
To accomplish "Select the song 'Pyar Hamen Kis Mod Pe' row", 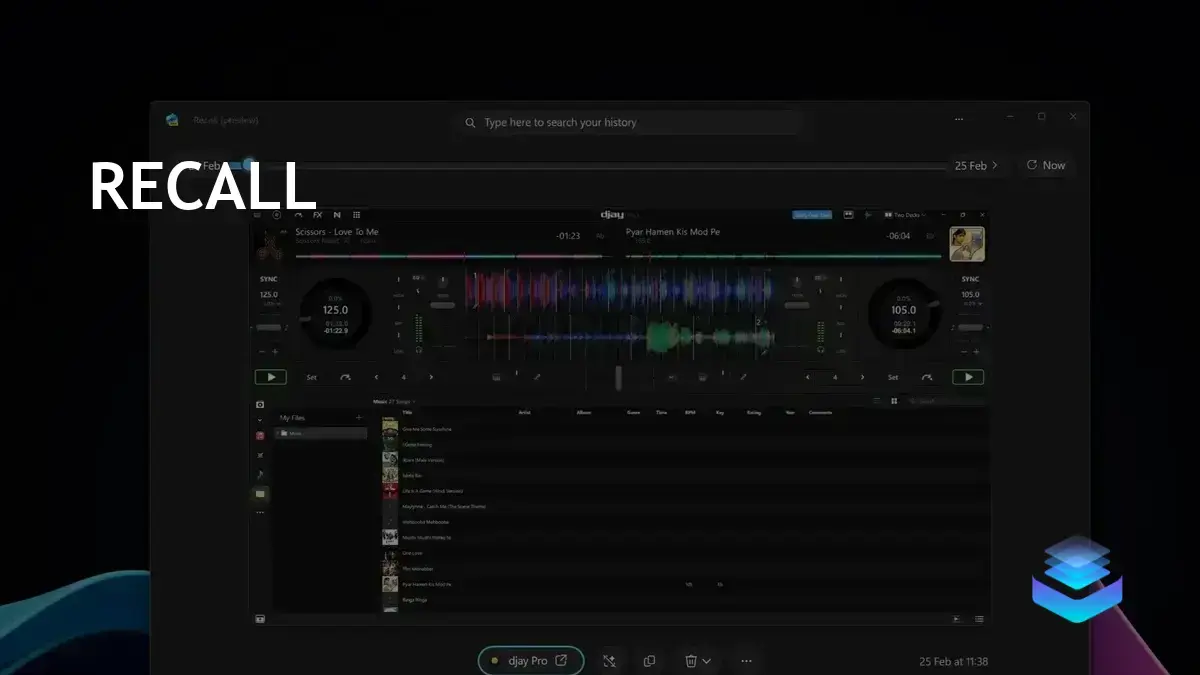I will coord(685,584).
